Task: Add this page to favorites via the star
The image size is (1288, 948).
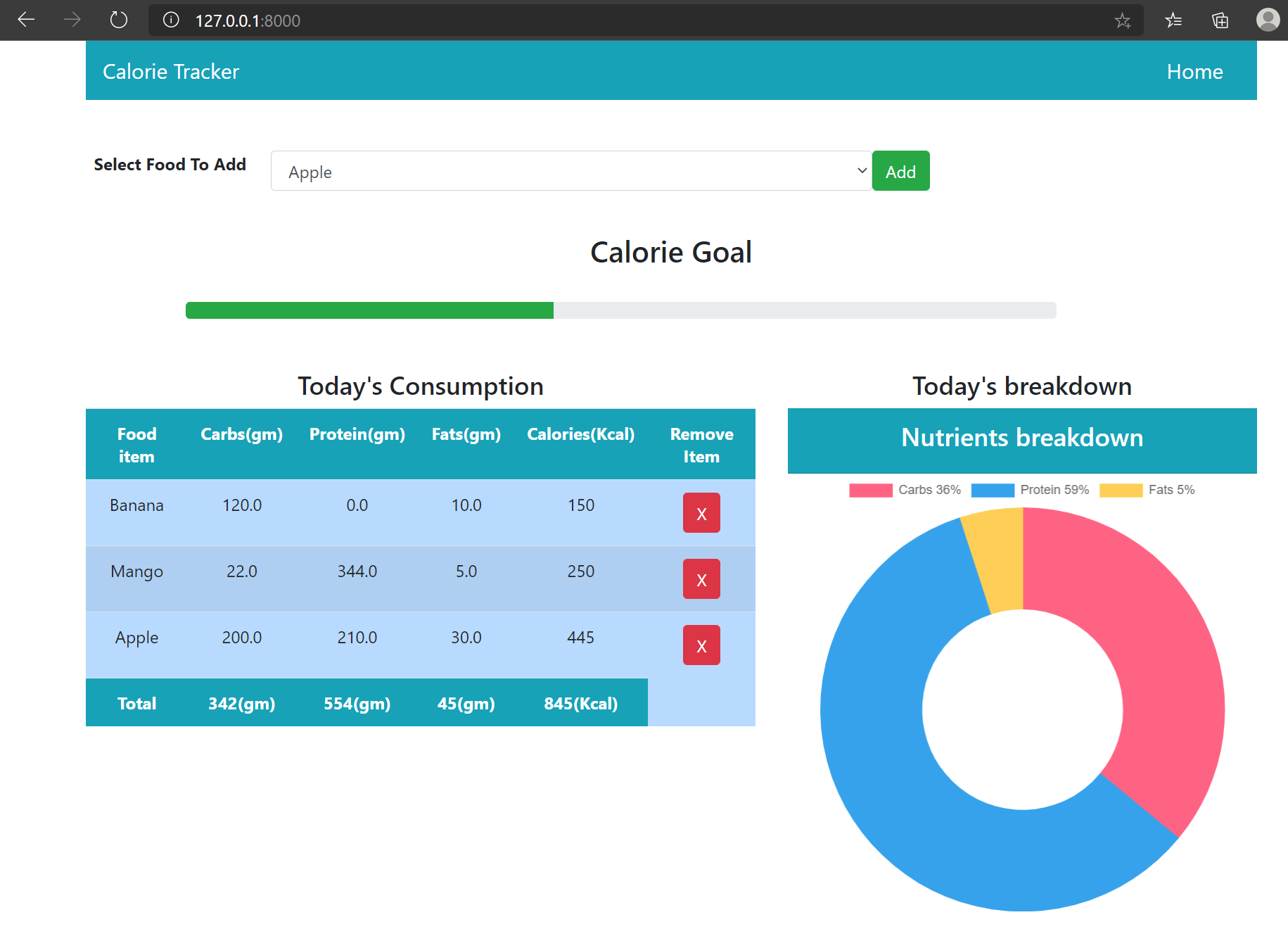Action: coord(1123,20)
